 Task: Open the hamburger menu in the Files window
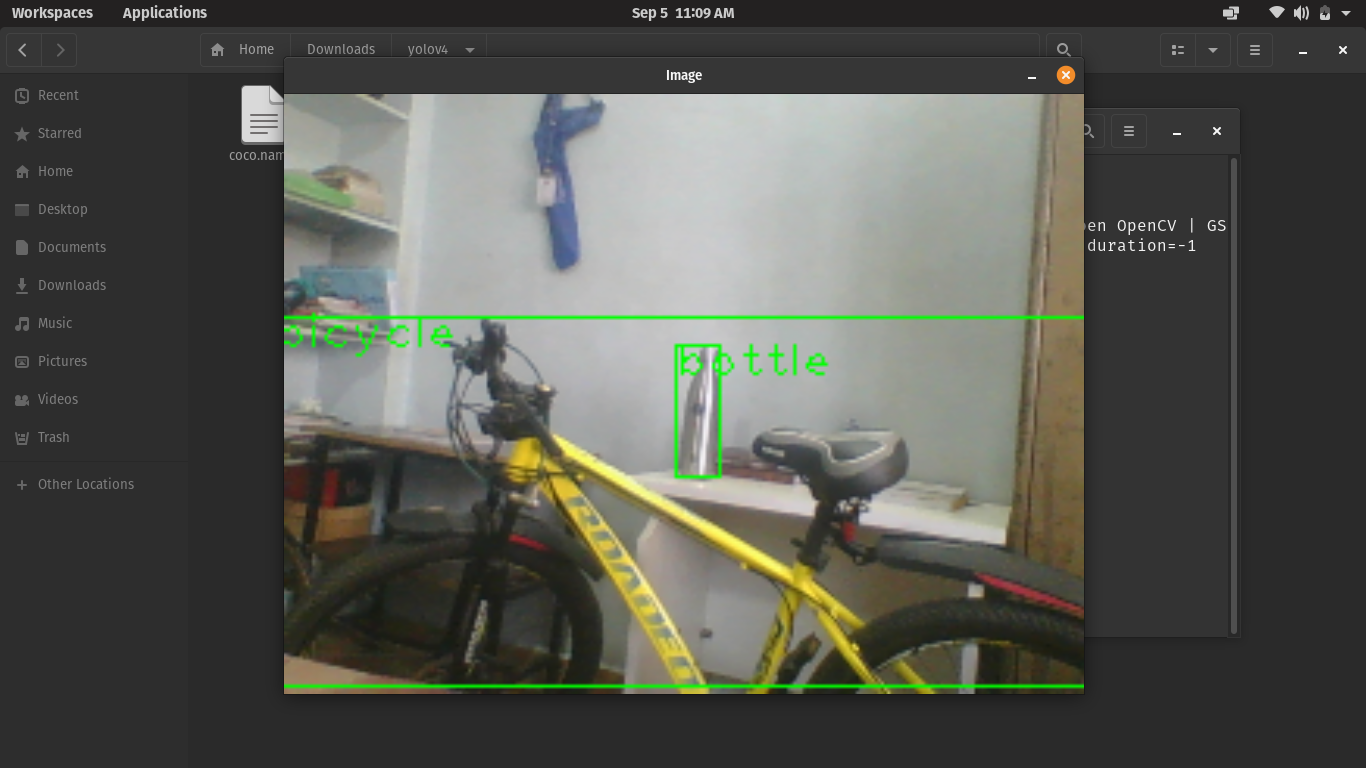[x=1254, y=49]
